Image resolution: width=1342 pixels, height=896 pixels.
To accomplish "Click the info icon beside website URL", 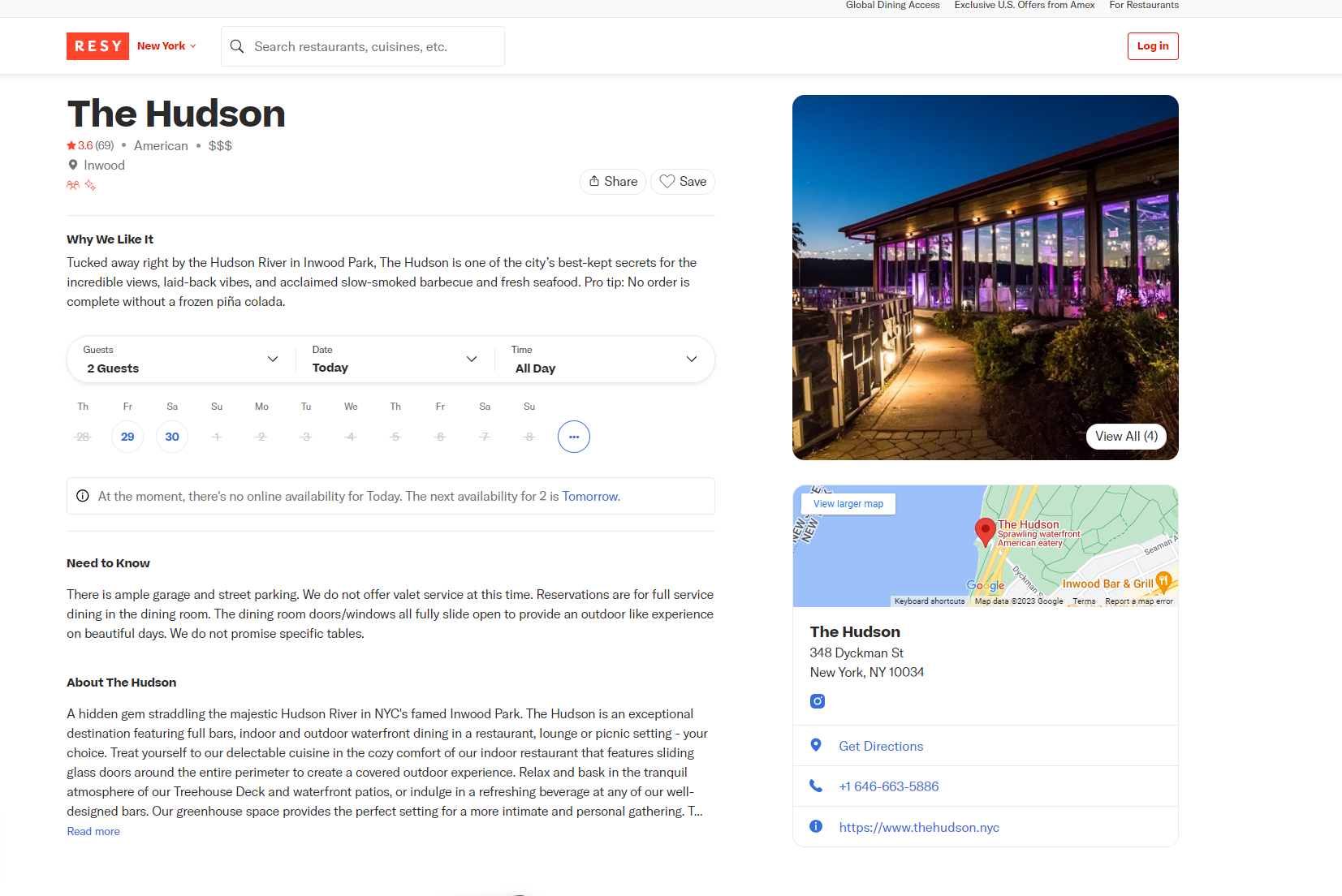I will click(x=816, y=826).
